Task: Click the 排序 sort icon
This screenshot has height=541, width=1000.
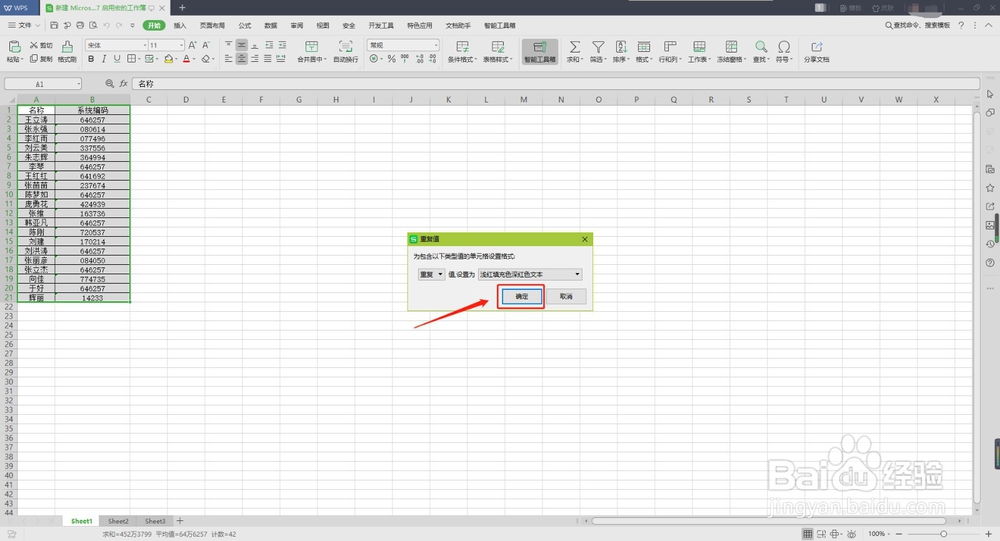Action: tap(621, 47)
